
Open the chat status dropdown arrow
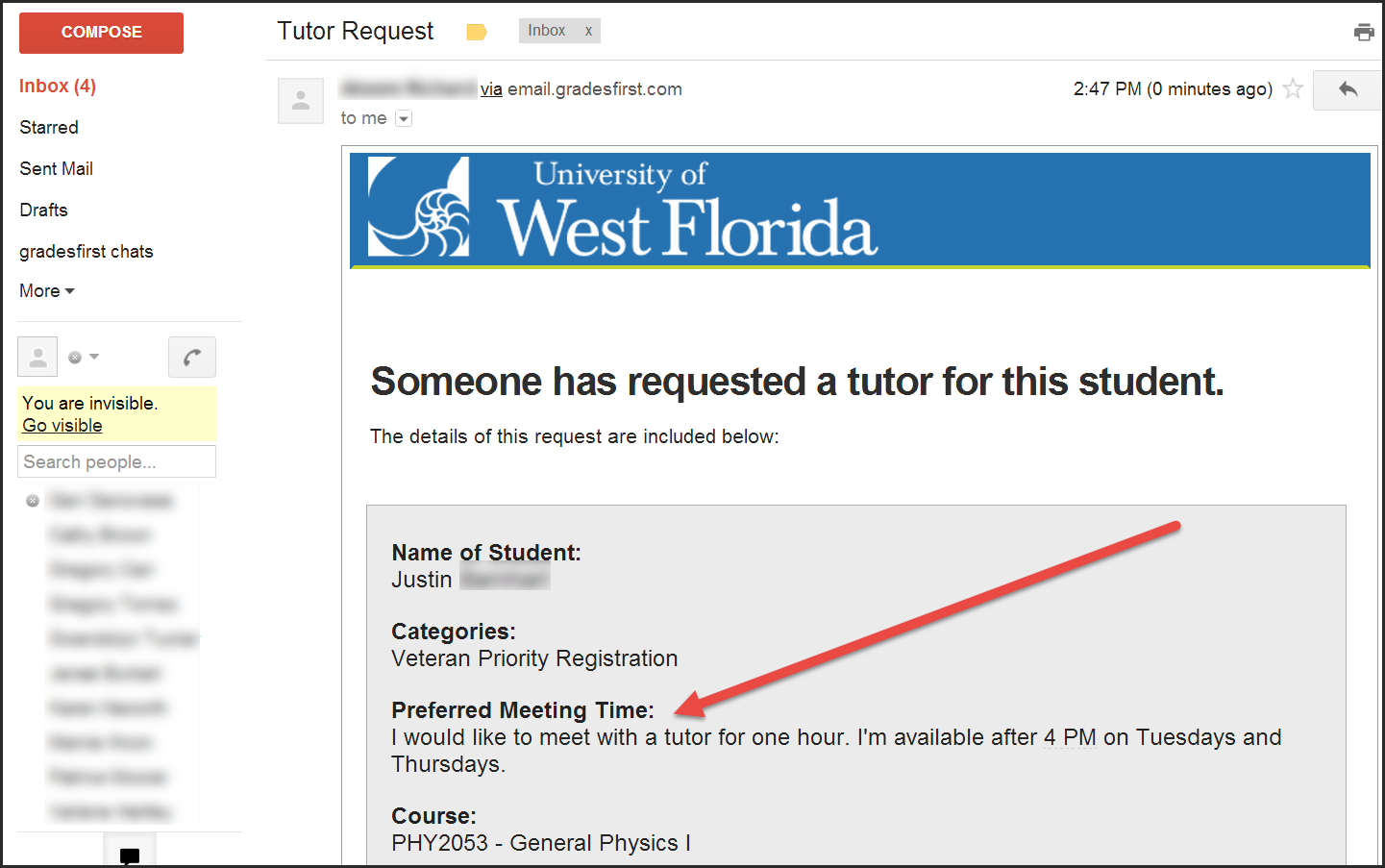click(x=91, y=357)
